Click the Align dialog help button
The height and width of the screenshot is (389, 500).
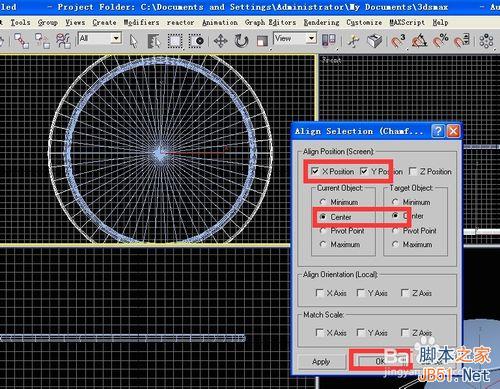[438, 131]
